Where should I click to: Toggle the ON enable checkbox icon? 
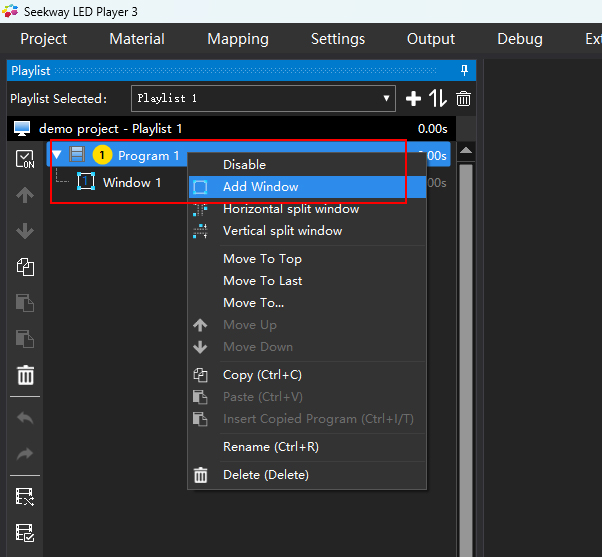(25, 159)
